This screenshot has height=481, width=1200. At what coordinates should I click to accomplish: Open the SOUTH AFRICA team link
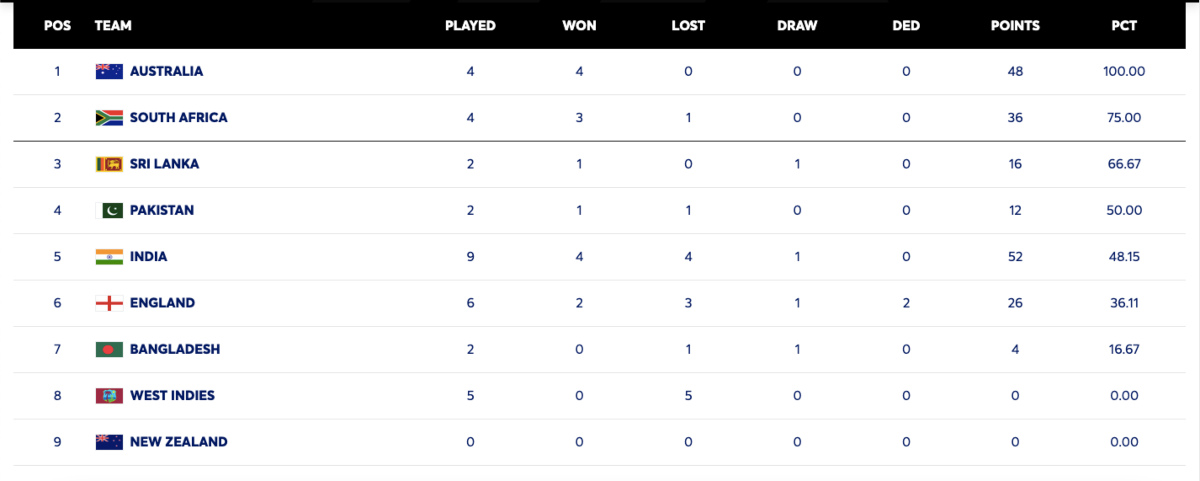tap(178, 117)
